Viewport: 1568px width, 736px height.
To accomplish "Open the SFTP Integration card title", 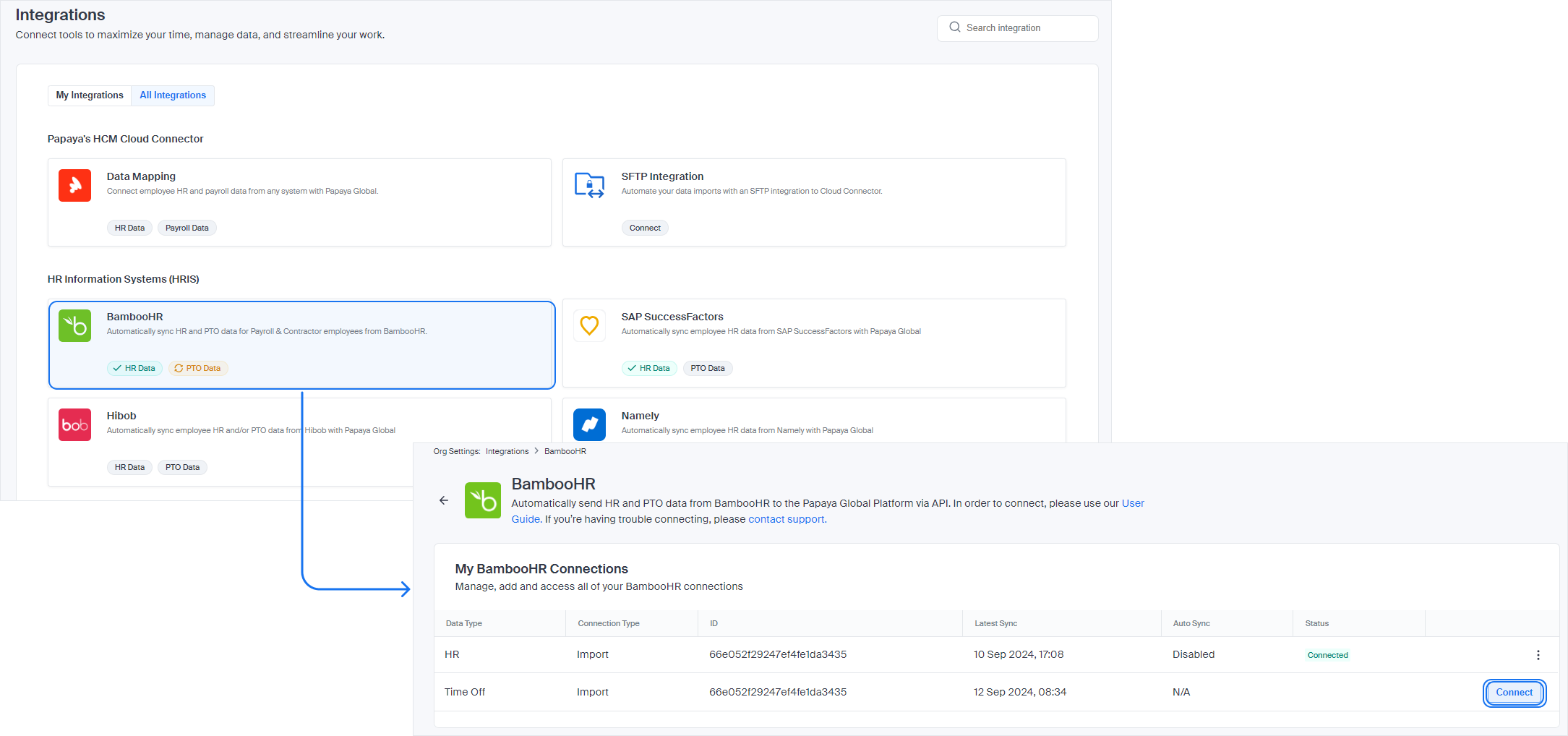I will point(662,176).
